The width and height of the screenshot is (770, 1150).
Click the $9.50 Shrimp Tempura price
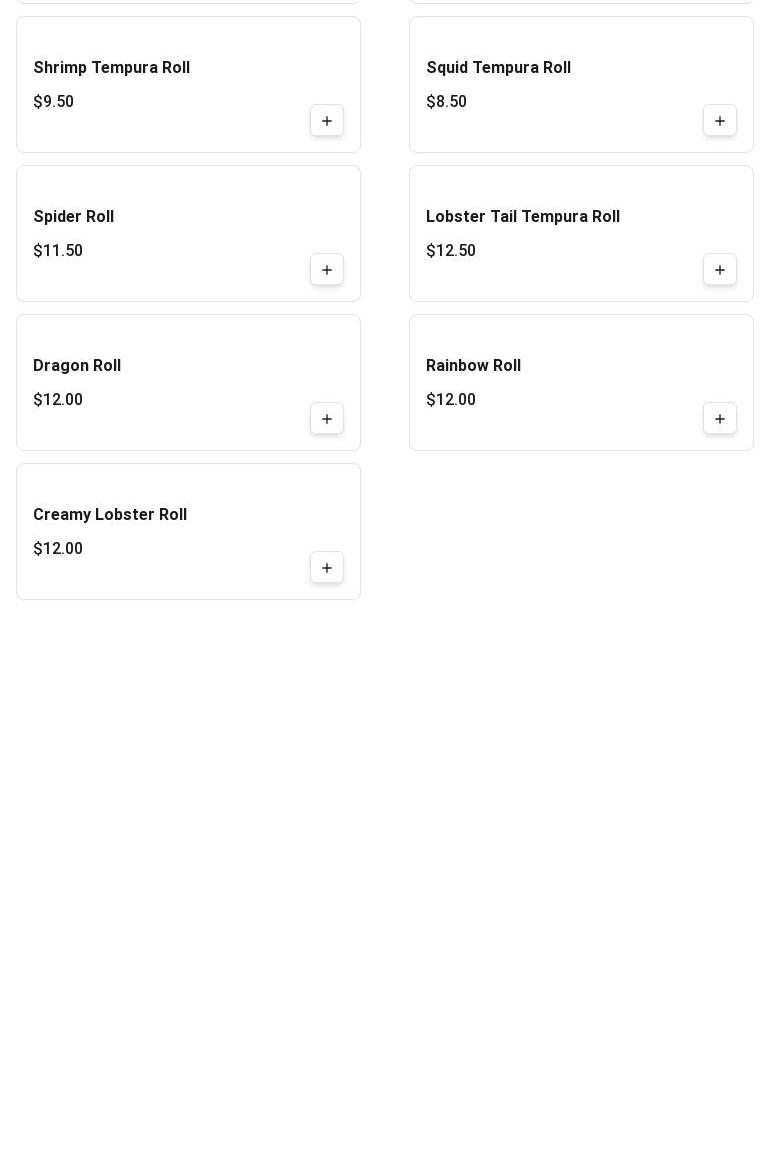tap(54, 101)
